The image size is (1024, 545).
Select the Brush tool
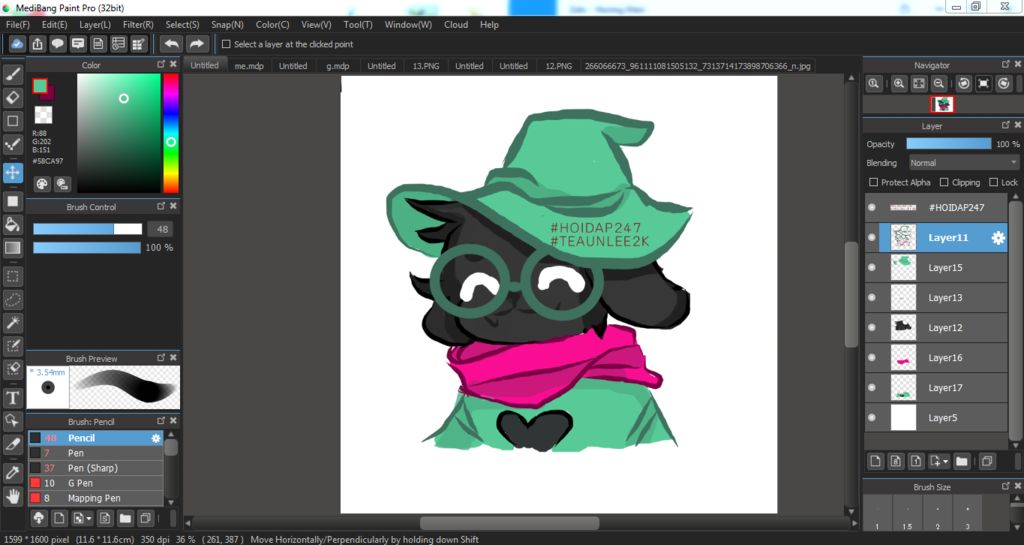12,75
